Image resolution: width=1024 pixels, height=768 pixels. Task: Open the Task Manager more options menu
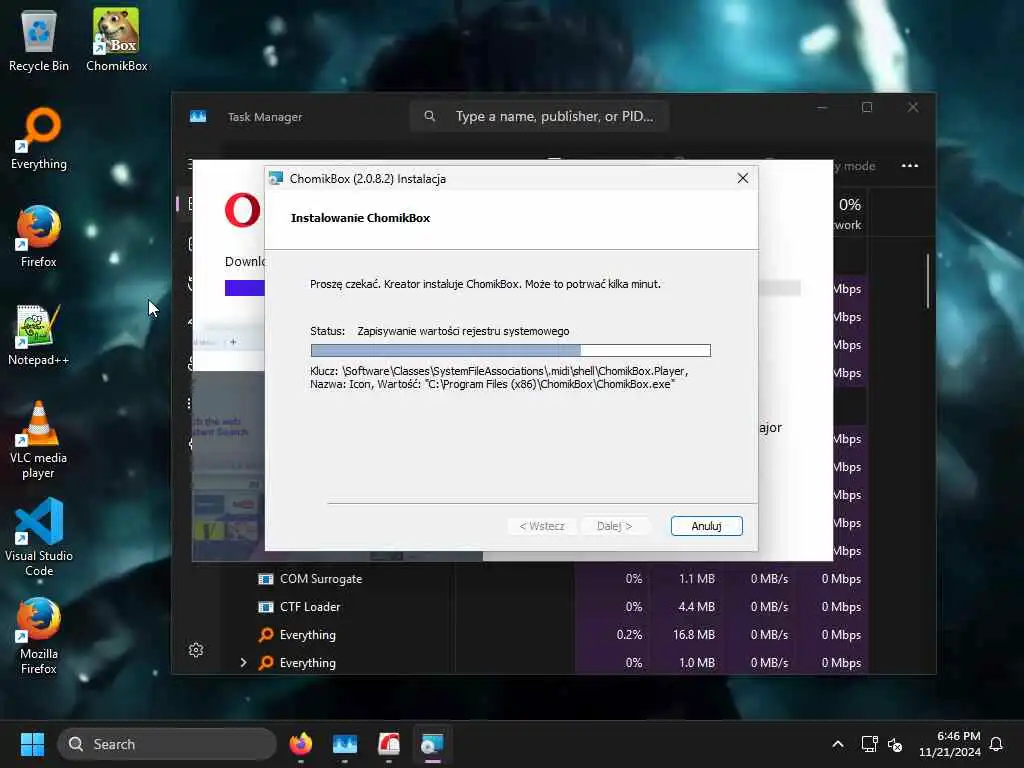(x=910, y=166)
